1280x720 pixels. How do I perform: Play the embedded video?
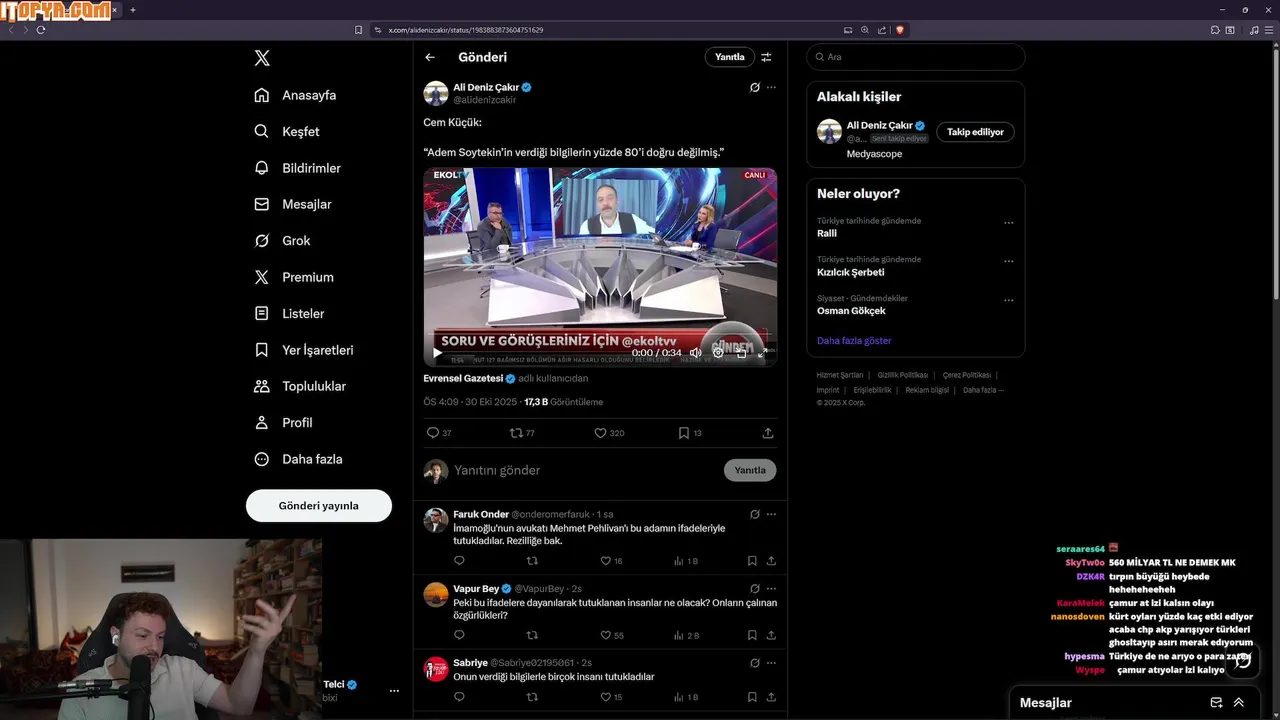click(x=437, y=353)
